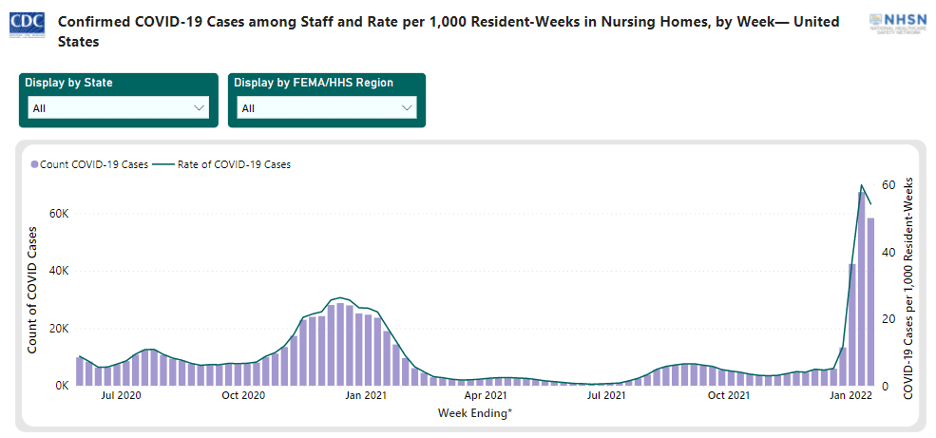
Task: Select the Jan 2022 x-axis label
Action: click(851, 396)
